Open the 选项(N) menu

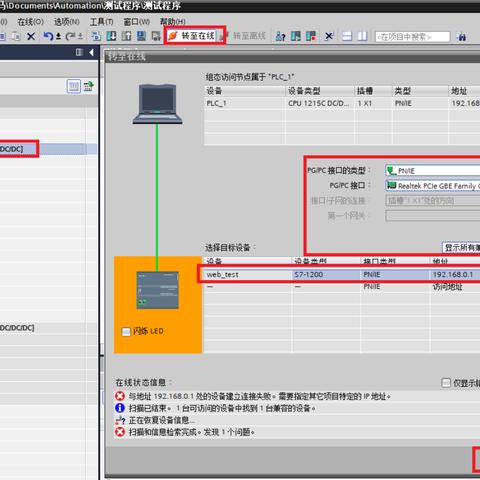(x=67, y=22)
